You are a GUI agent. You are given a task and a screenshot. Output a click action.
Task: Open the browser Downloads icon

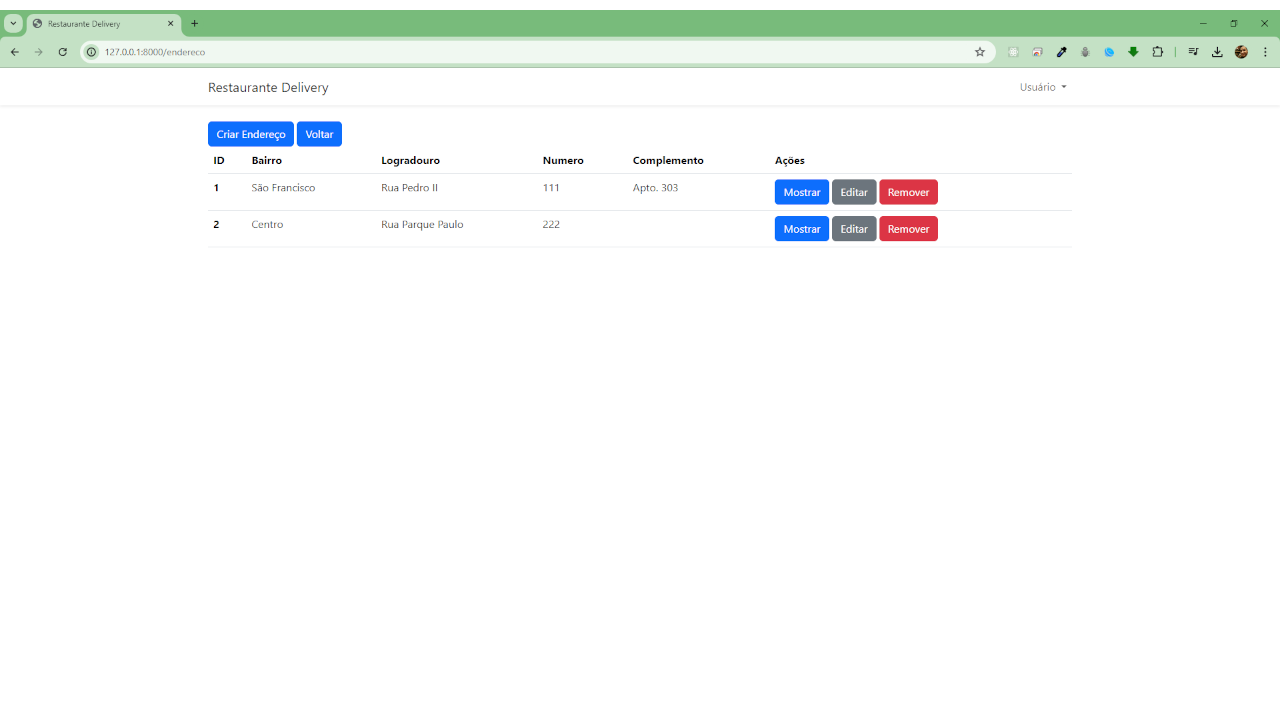(x=1217, y=52)
